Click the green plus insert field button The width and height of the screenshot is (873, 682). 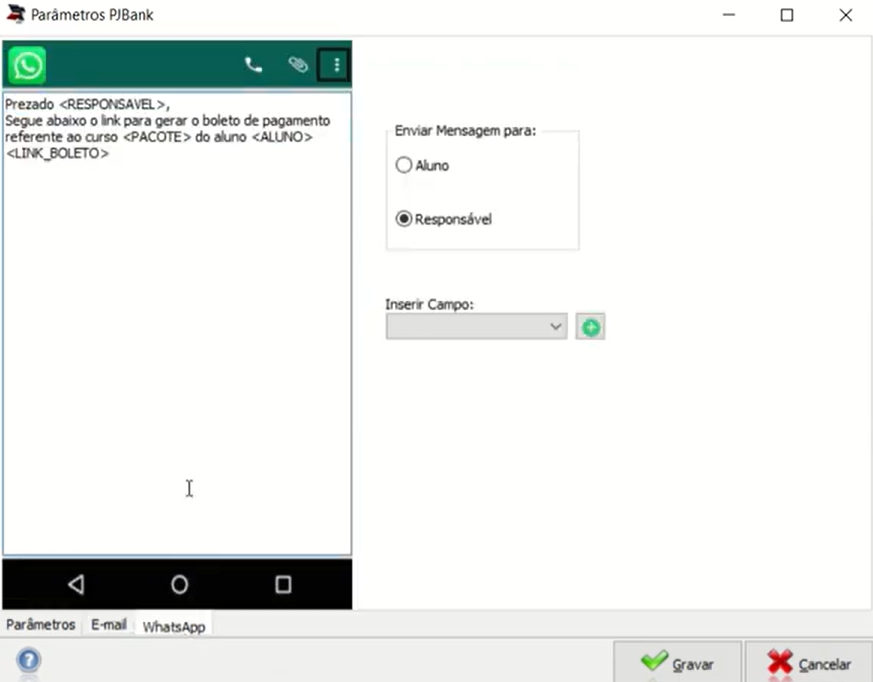point(590,327)
